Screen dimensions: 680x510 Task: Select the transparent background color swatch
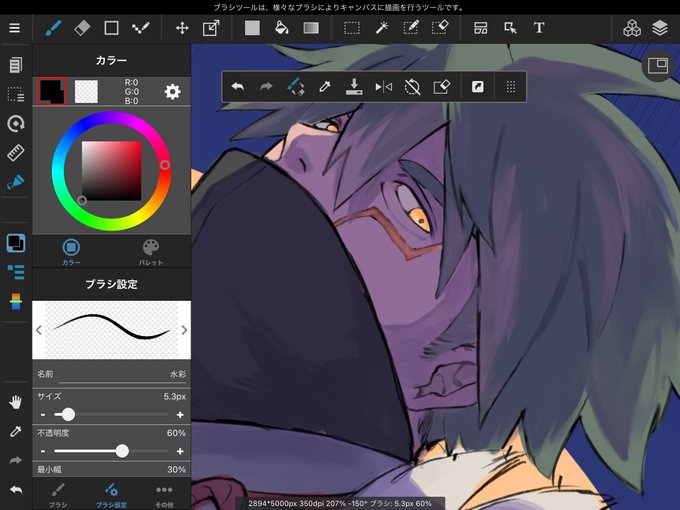[x=86, y=92]
